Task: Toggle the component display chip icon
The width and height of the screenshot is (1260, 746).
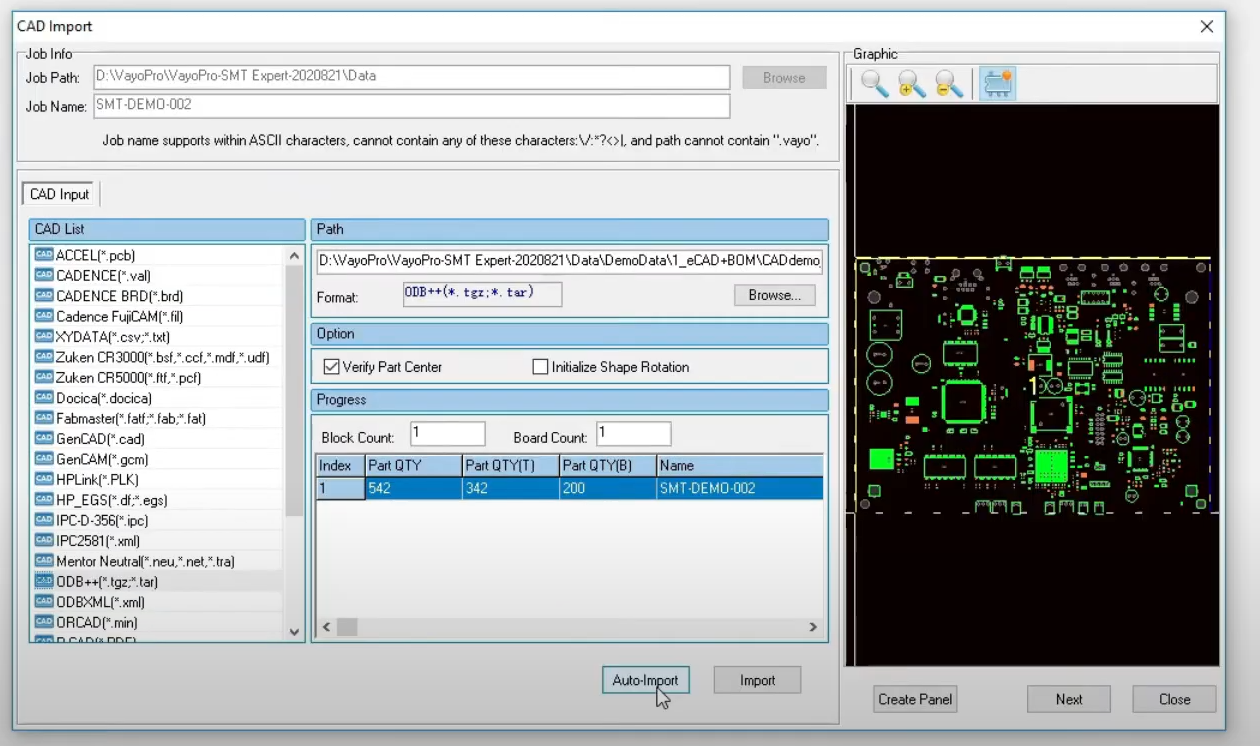Action: coord(998,84)
